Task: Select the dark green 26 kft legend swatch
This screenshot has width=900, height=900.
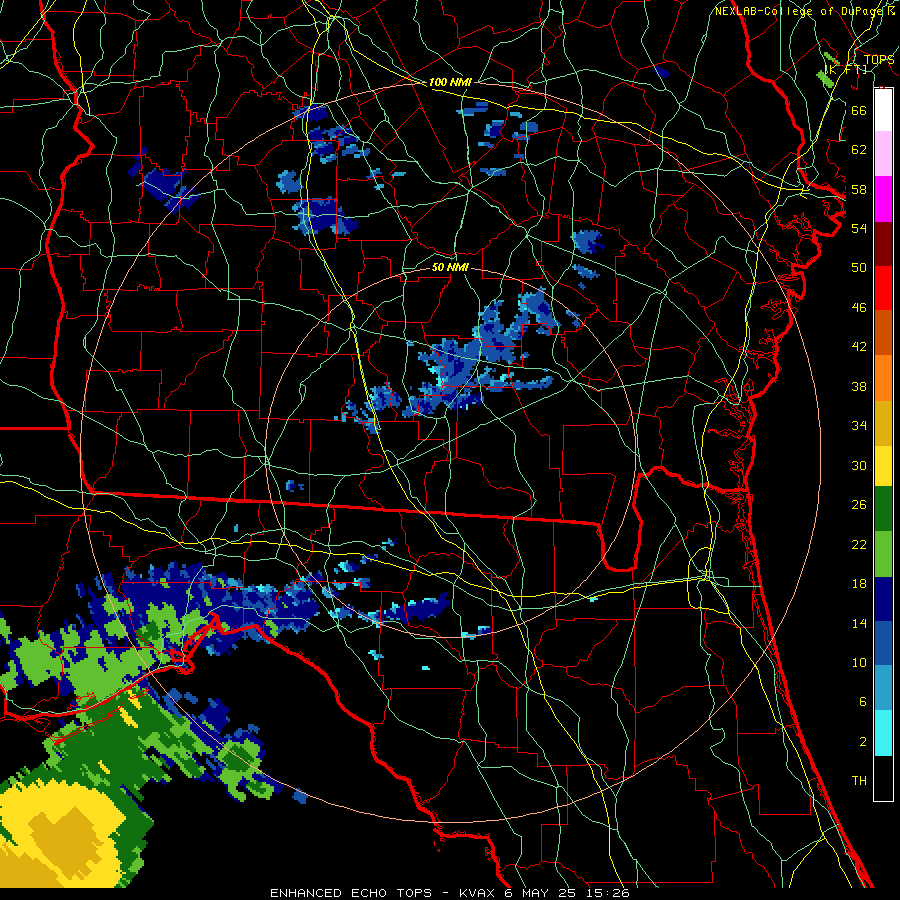Action: 883,509
